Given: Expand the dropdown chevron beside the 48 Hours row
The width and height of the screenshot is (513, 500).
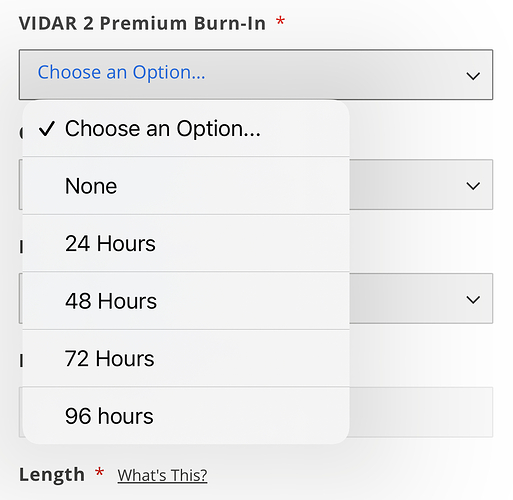Looking at the screenshot, I should tap(473, 299).
